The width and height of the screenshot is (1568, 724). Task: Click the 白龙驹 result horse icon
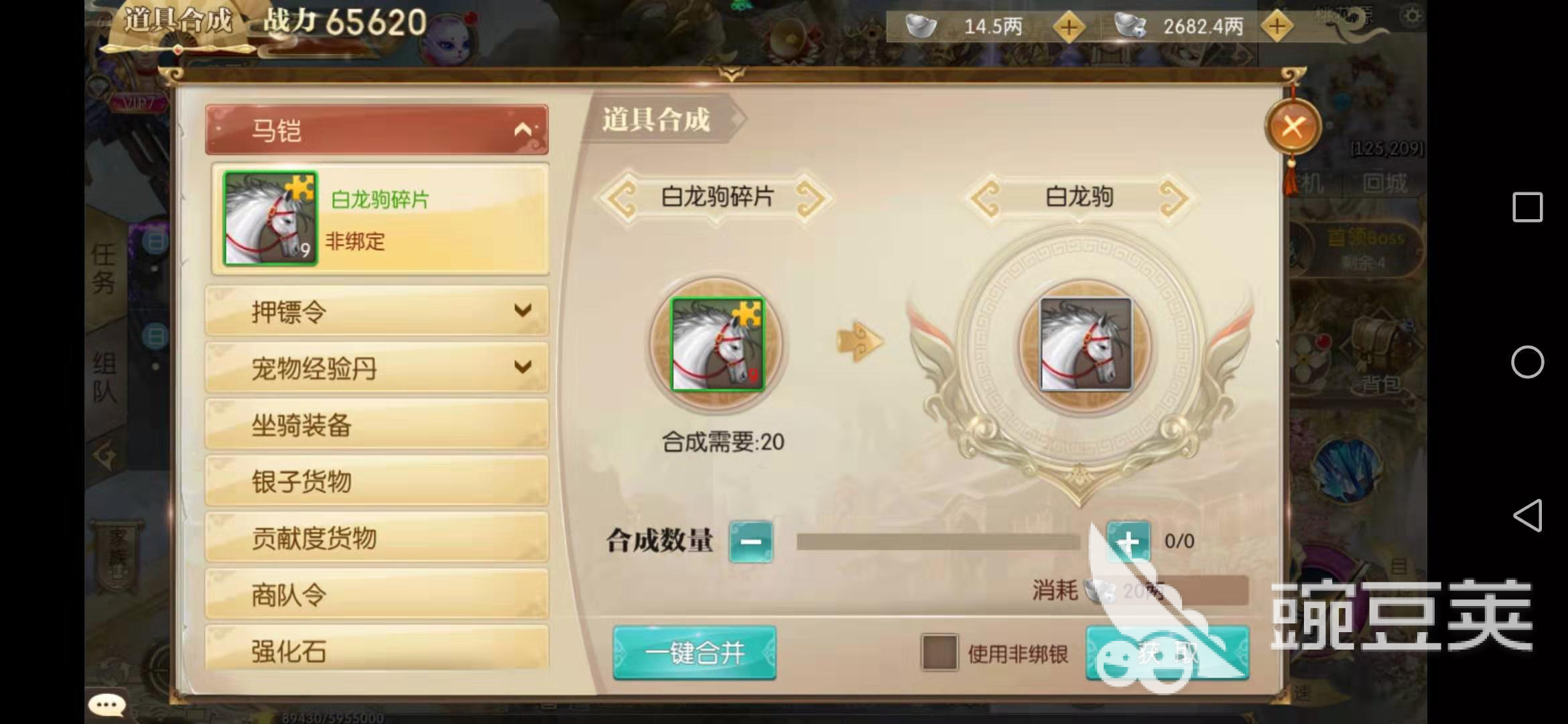pyautogui.click(x=1086, y=345)
